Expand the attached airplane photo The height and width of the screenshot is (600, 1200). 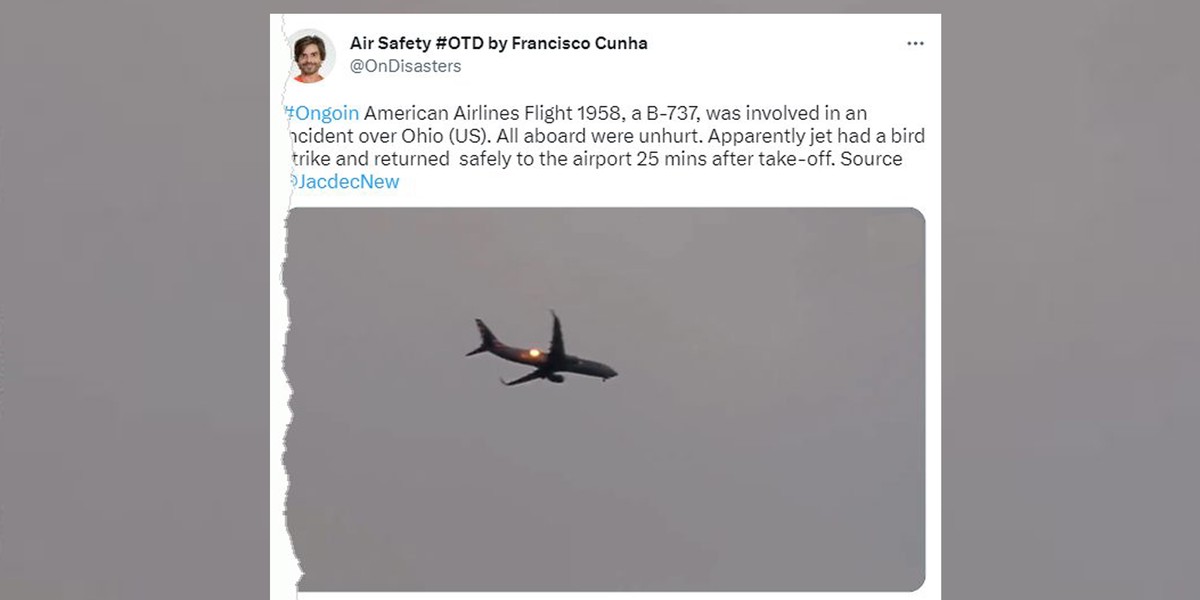[605, 398]
